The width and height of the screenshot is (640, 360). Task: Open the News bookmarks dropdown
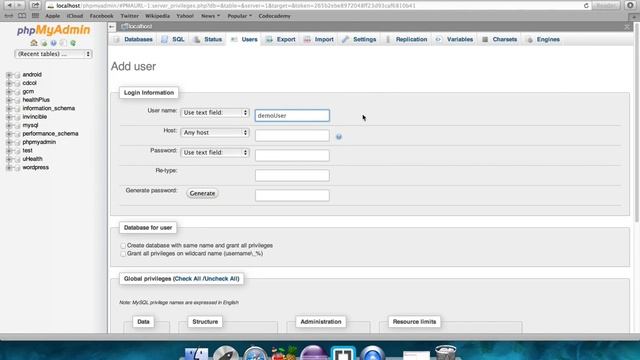click(x=210, y=16)
